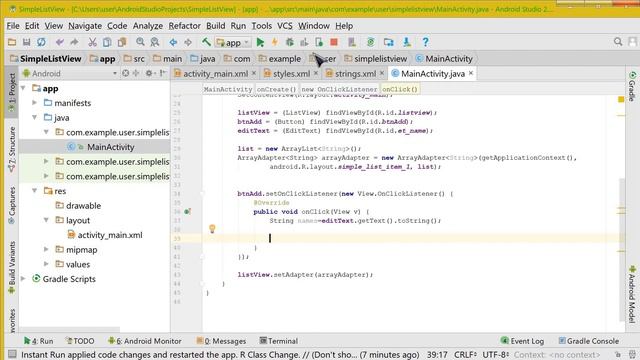Click the Search Everywhere magnifier icon

[x=618, y=42]
